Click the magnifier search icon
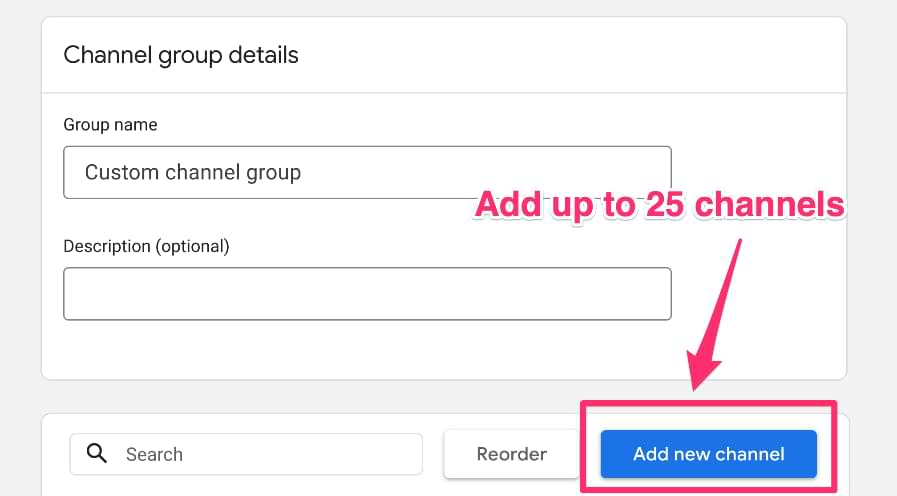Viewport: 897px width, 496px height. coord(97,453)
